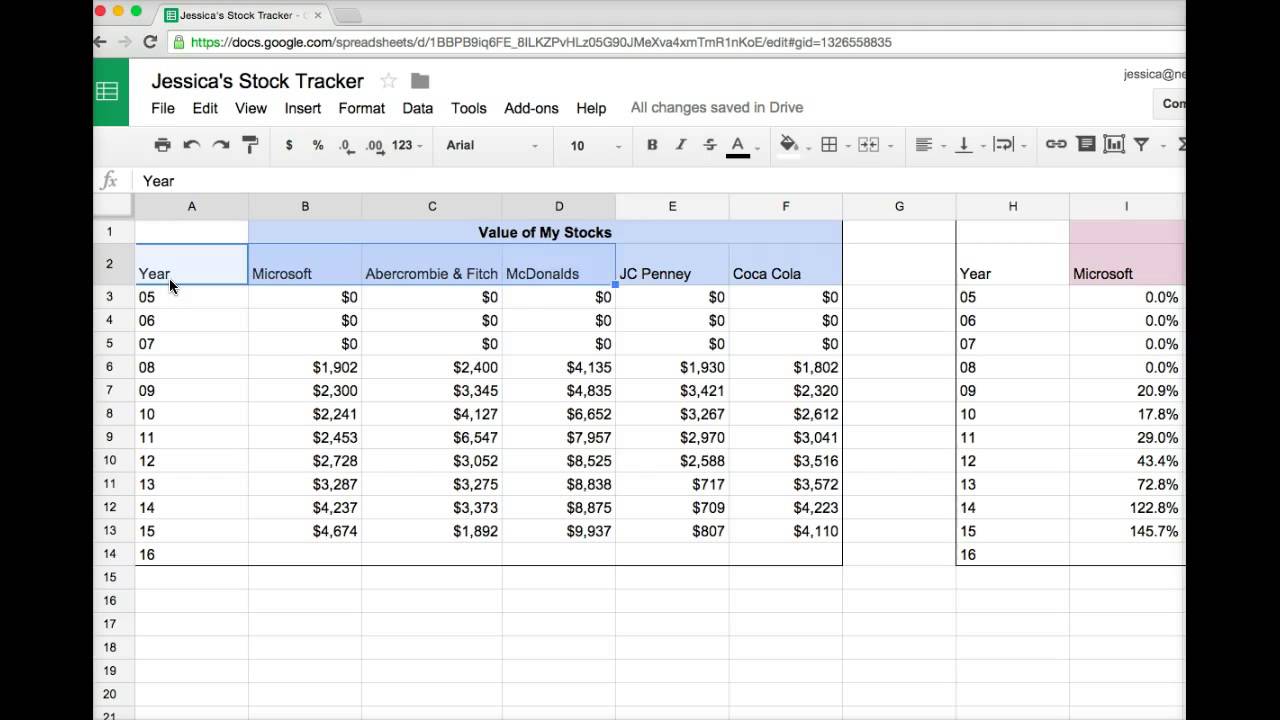Open the Add-ons menu
1280x720 pixels.
tap(531, 108)
